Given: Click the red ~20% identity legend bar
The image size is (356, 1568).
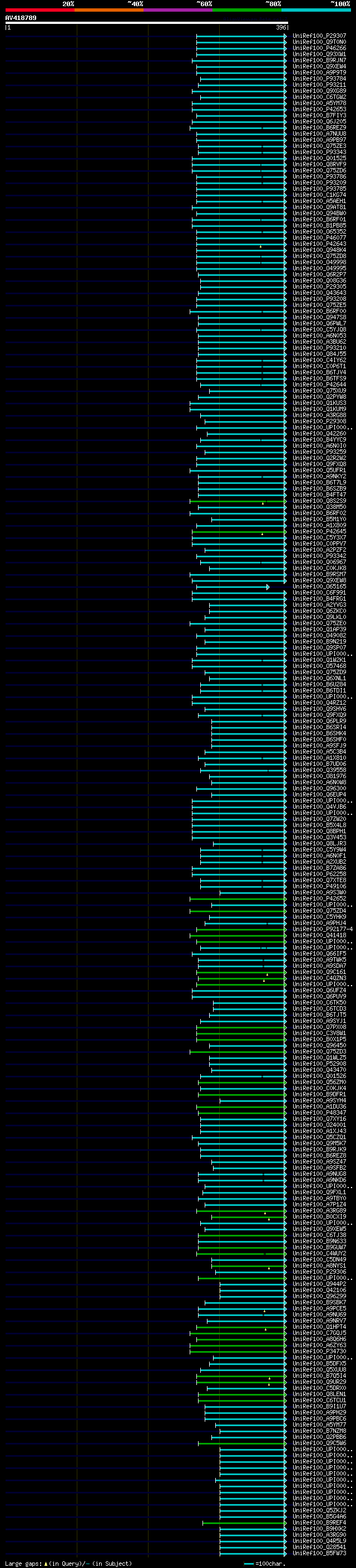Looking at the screenshot, I should click(x=39, y=10).
